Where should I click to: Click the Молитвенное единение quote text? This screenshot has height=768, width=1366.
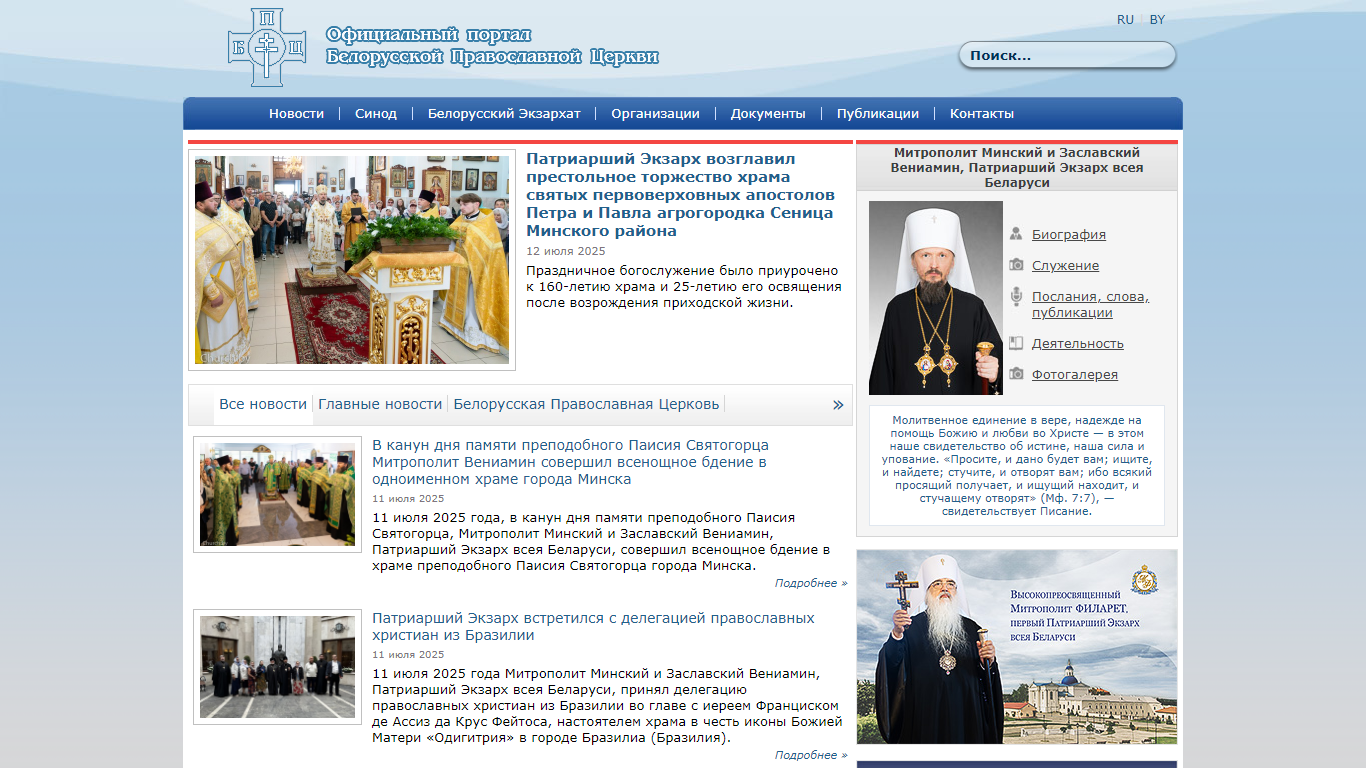1017,465
